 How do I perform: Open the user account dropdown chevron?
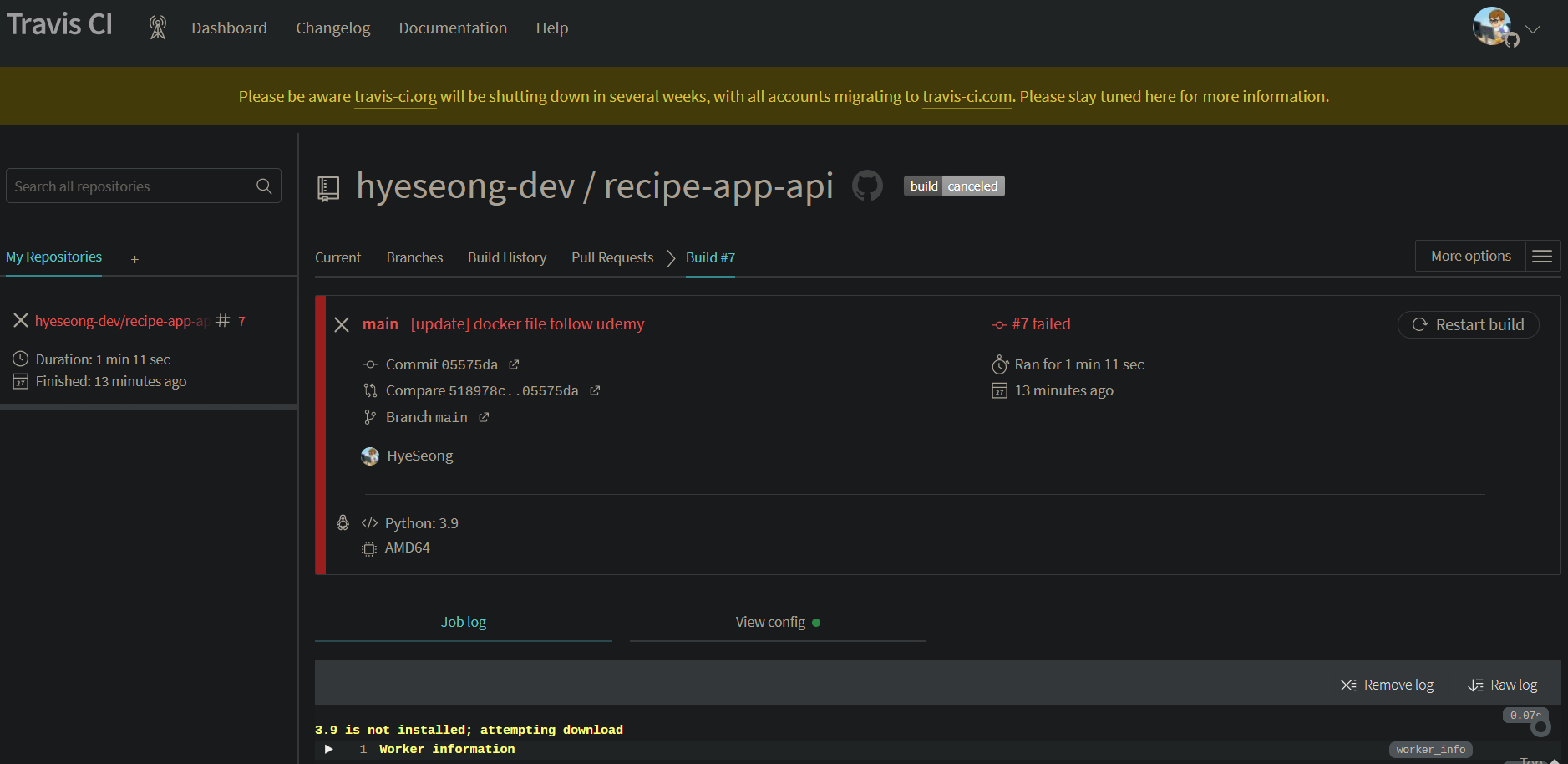click(x=1535, y=29)
